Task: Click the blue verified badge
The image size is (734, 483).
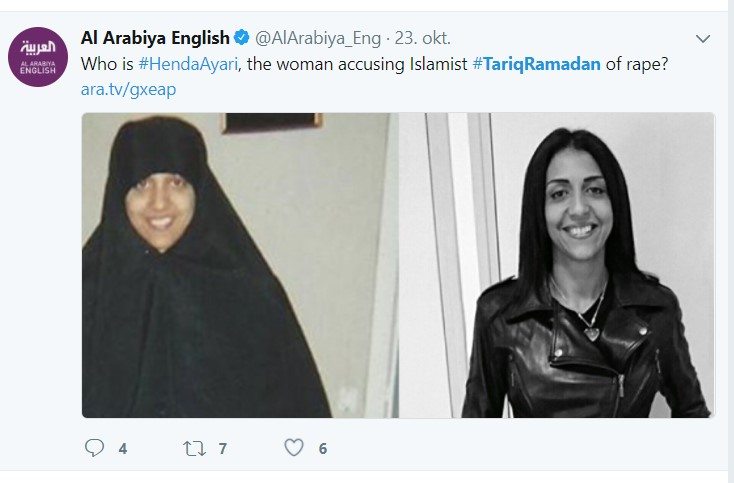Action: pyautogui.click(x=242, y=37)
